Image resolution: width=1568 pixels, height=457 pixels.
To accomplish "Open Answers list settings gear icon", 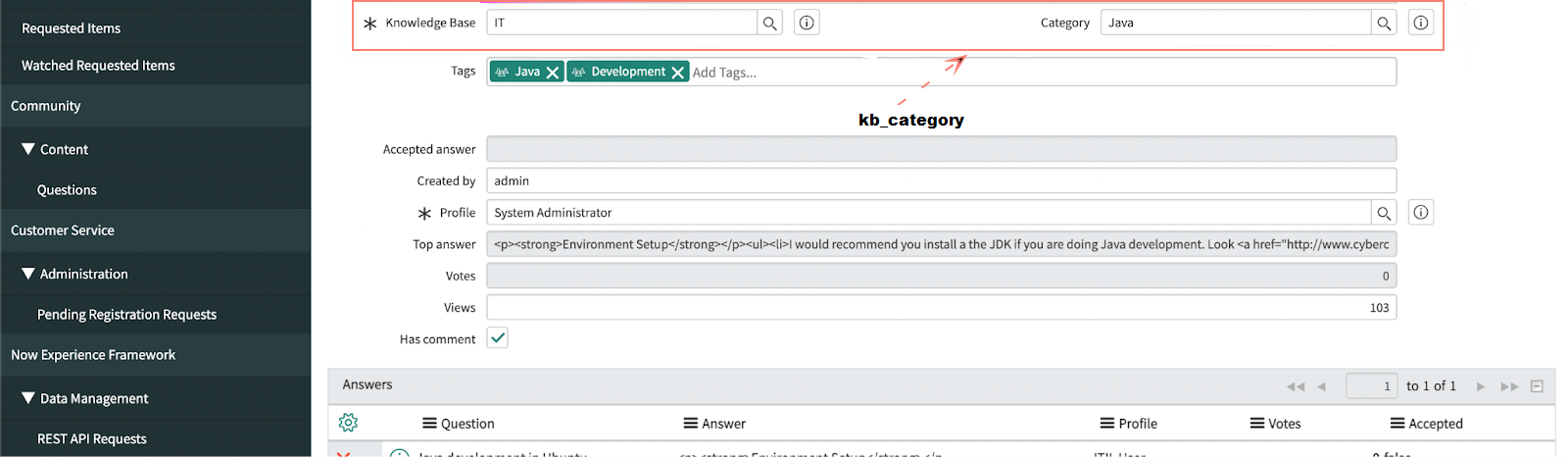I will point(348,423).
